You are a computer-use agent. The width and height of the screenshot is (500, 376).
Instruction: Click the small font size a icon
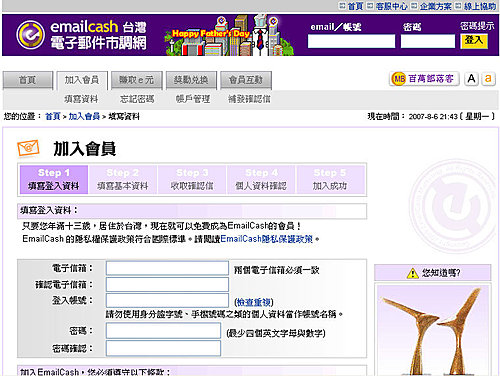point(488,79)
